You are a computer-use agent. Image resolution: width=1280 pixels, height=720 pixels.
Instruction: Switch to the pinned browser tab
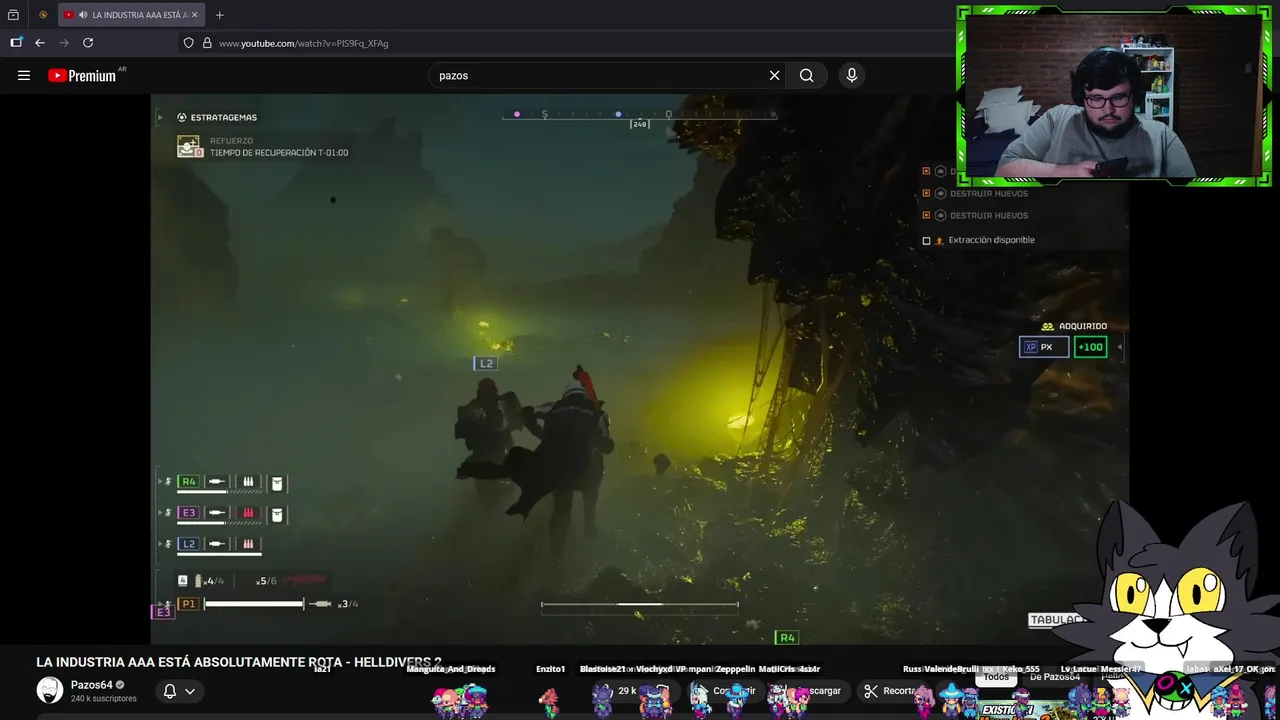pyautogui.click(x=43, y=15)
